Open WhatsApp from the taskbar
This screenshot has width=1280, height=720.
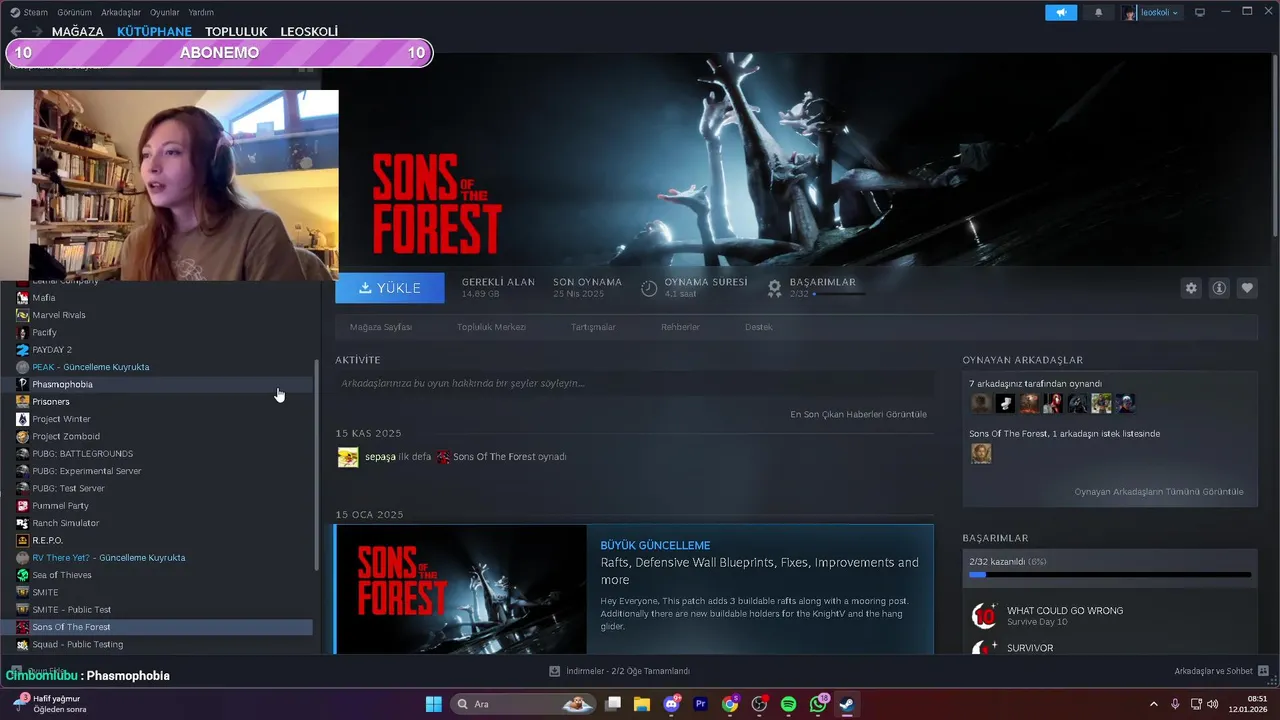click(818, 704)
